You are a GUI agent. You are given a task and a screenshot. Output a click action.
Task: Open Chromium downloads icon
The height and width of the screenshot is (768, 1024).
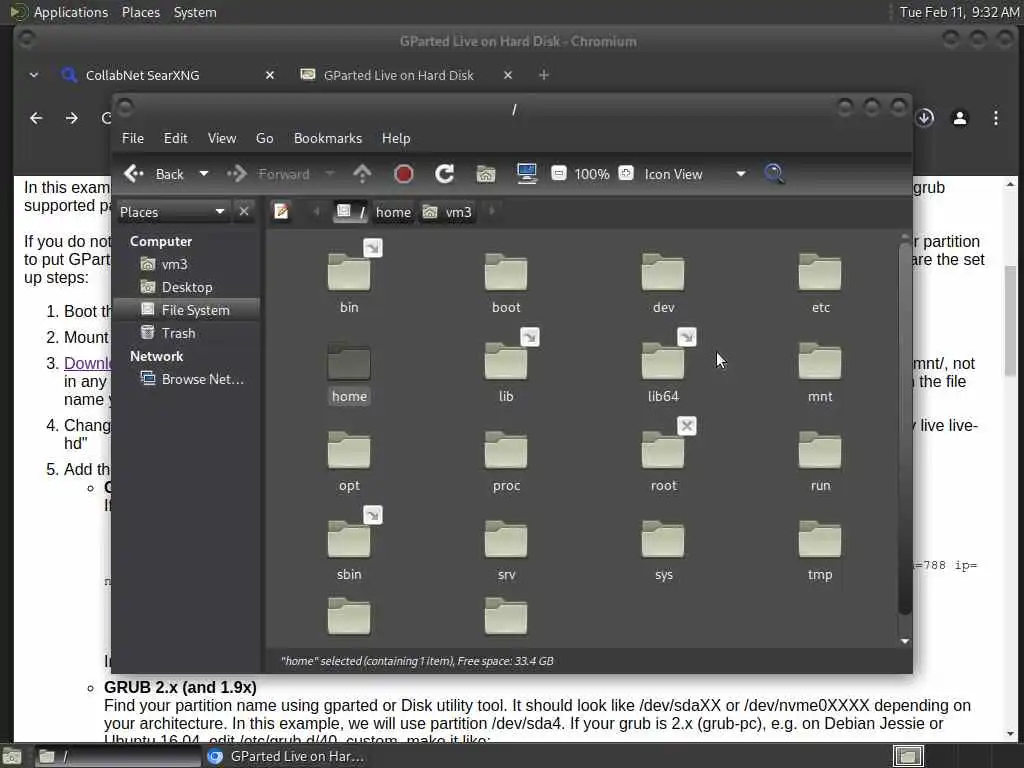click(924, 118)
